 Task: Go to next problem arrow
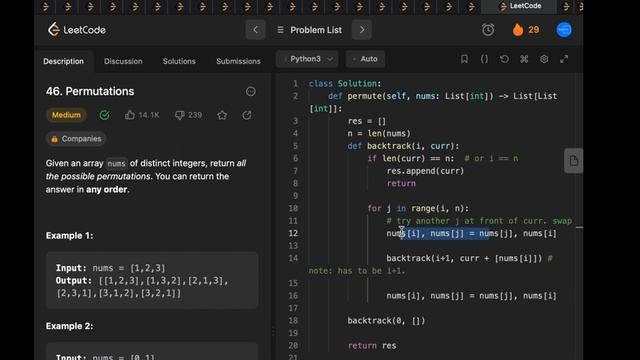[362, 30]
